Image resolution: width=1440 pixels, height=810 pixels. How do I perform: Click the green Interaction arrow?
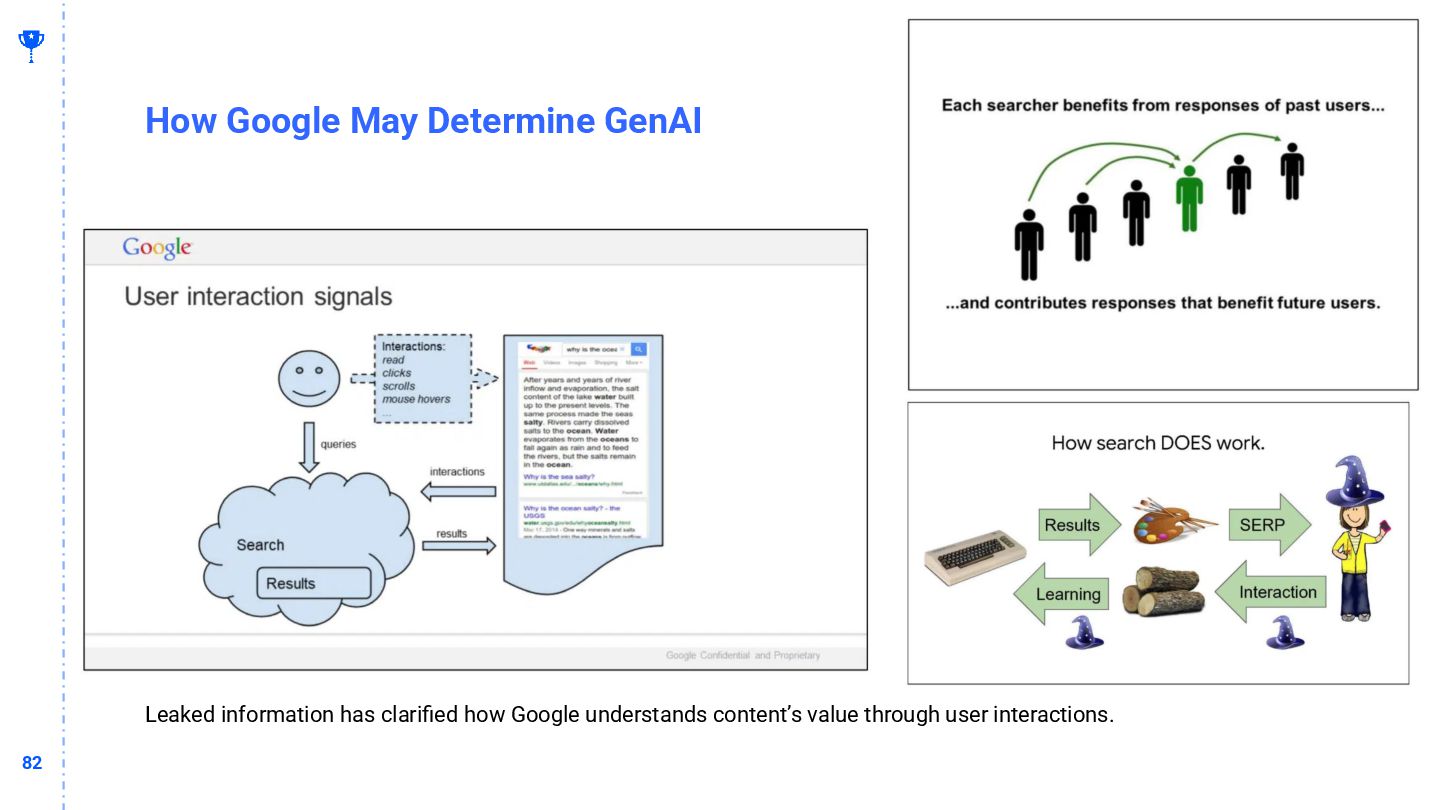pos(1271,592)
